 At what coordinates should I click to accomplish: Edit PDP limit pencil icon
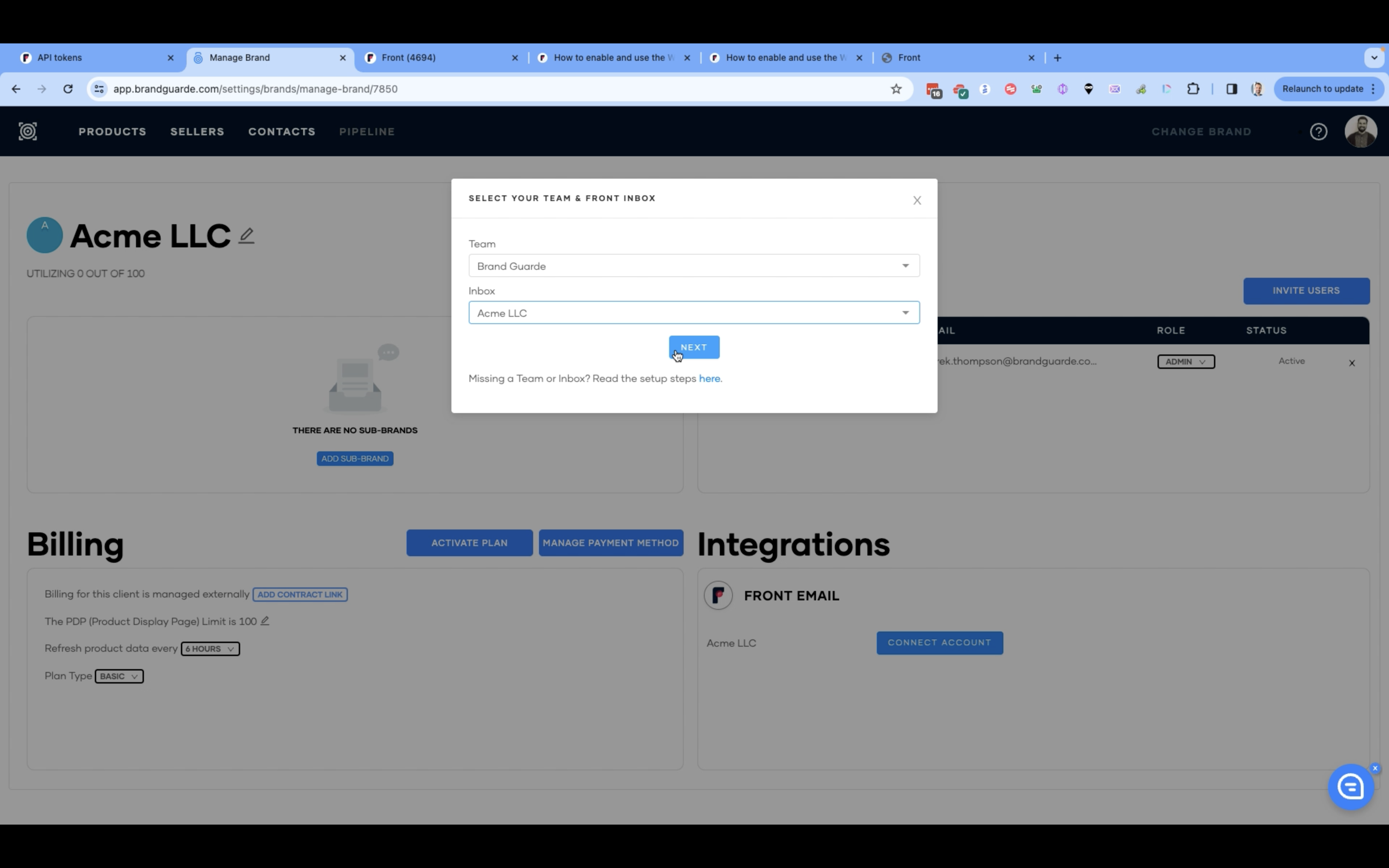(x=265, y=621)
